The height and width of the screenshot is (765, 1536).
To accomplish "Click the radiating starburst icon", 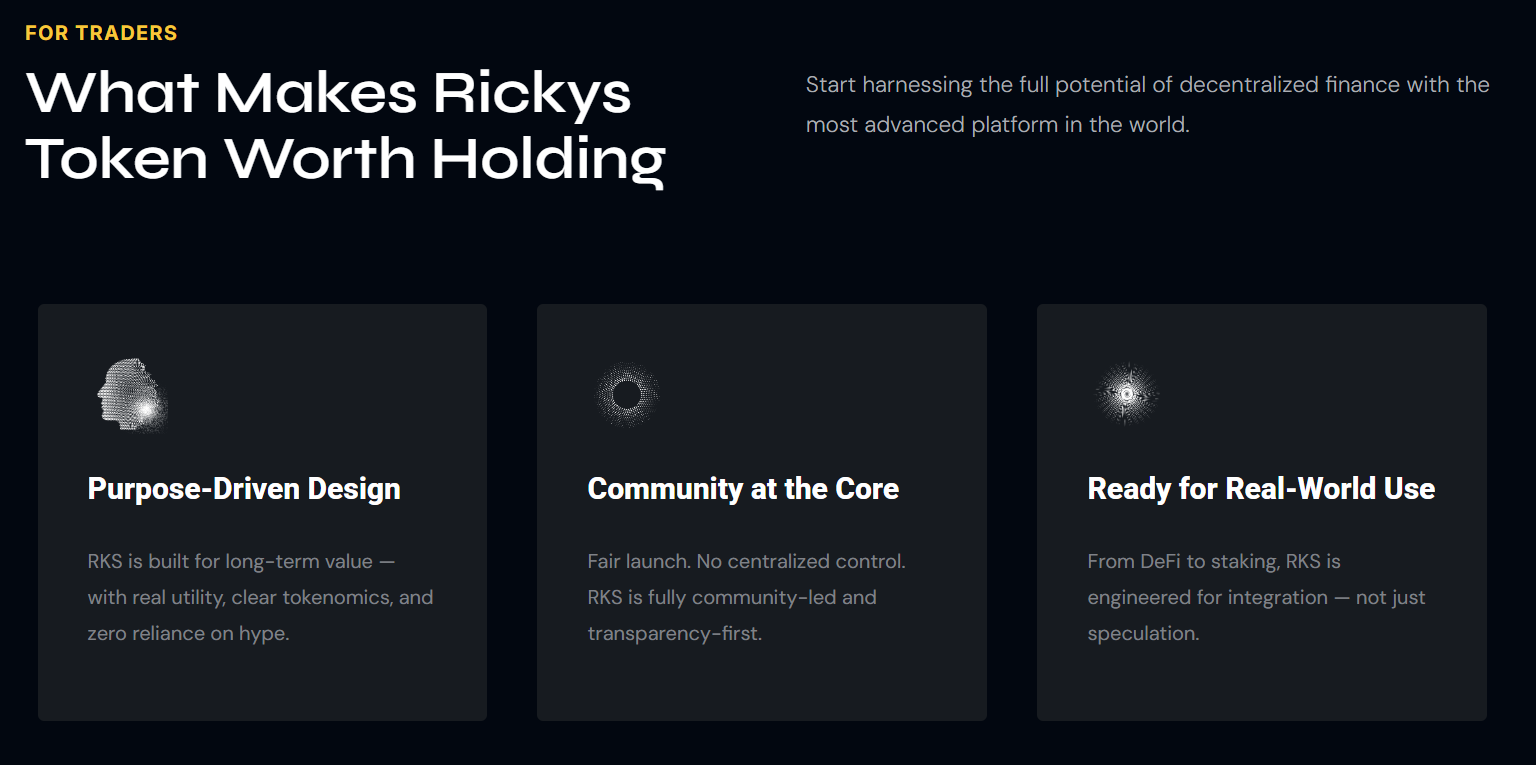I will click(1127, 394).
